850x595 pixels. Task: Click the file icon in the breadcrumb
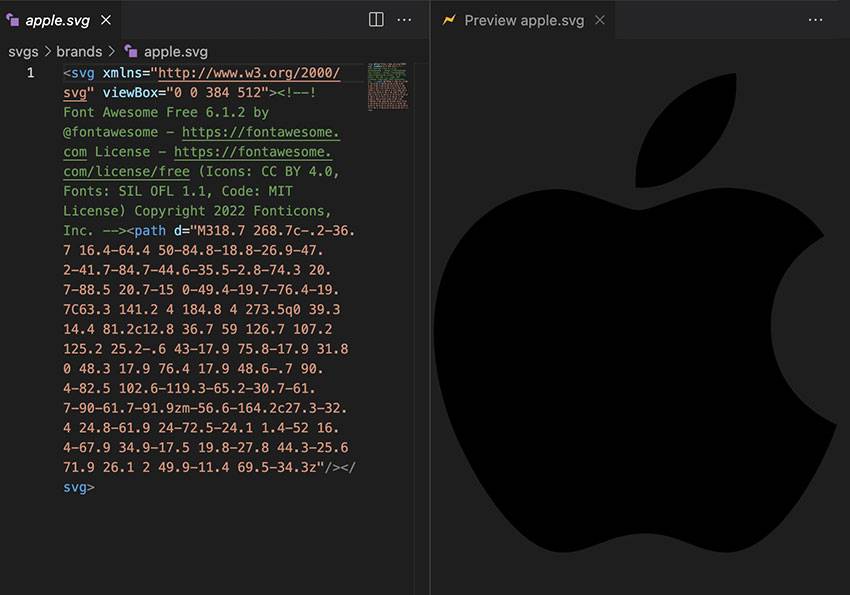(131, 51)
